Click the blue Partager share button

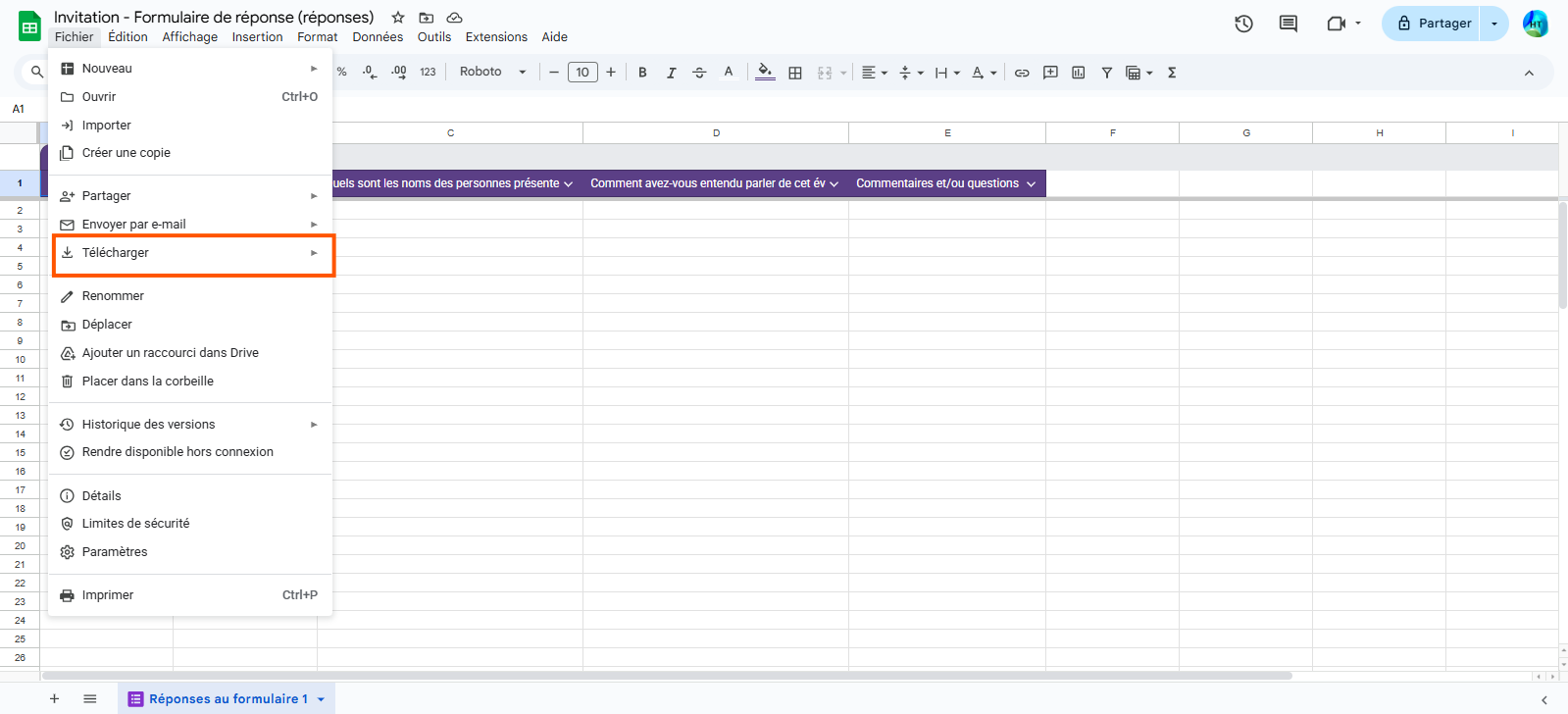[1434, 24]
